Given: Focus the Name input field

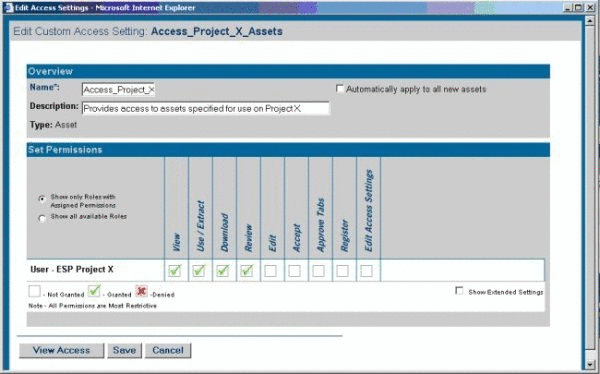Looking at the screenshot, I should point(118,90).
